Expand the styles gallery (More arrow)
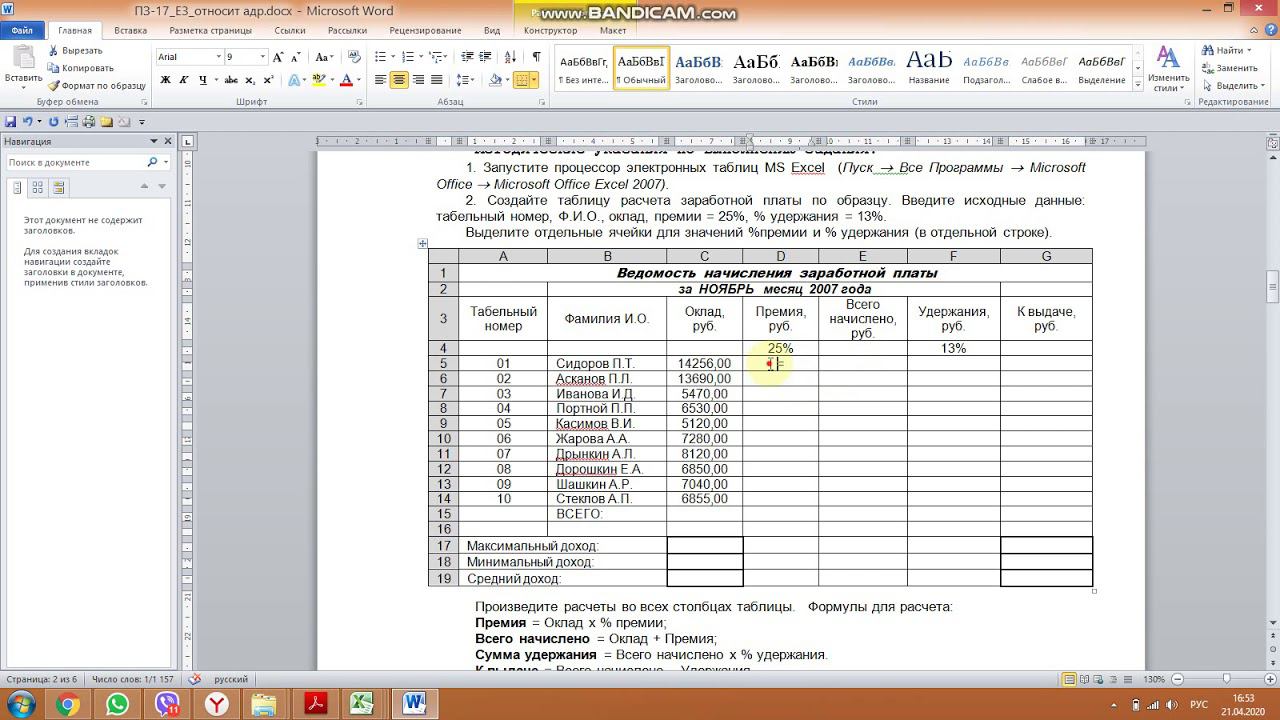The height and width of the screenshot is (720, 1280). [x=1138, y=85]
